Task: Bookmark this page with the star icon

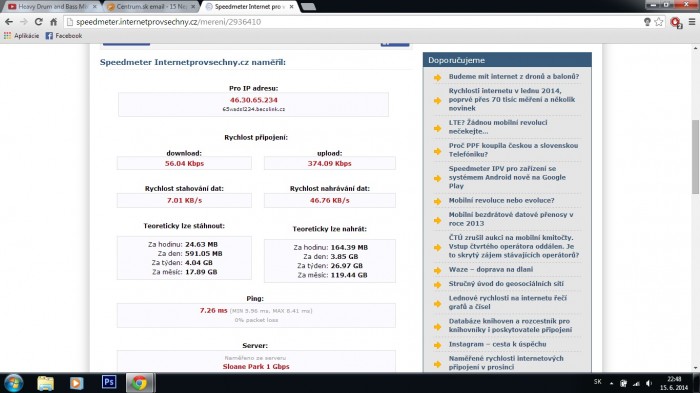Action: 659,21
